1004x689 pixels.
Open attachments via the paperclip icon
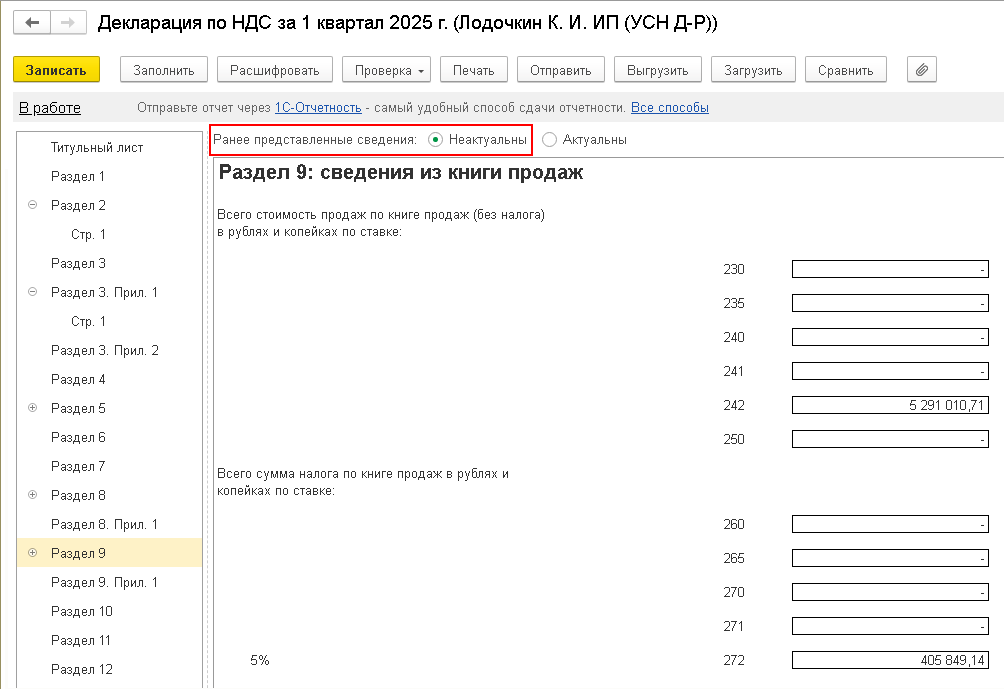[x=921, y=70]
